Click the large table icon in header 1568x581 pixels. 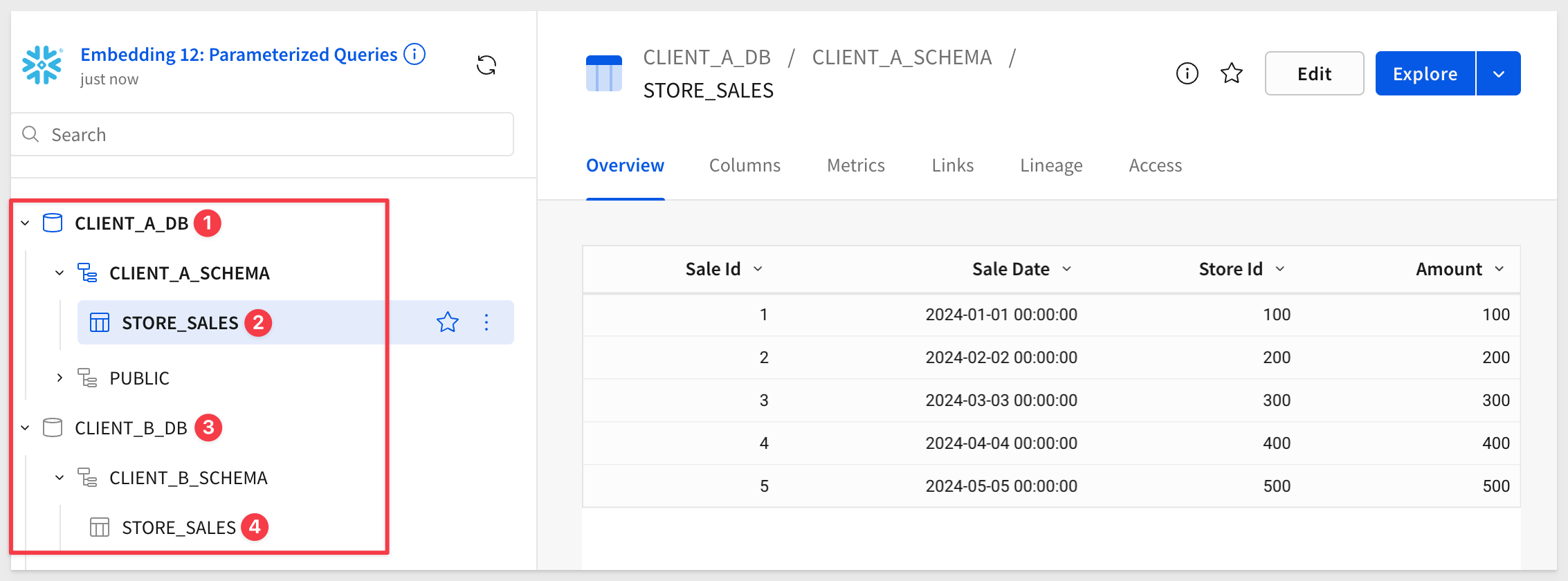pyautogui.click(x=603, y=73)
